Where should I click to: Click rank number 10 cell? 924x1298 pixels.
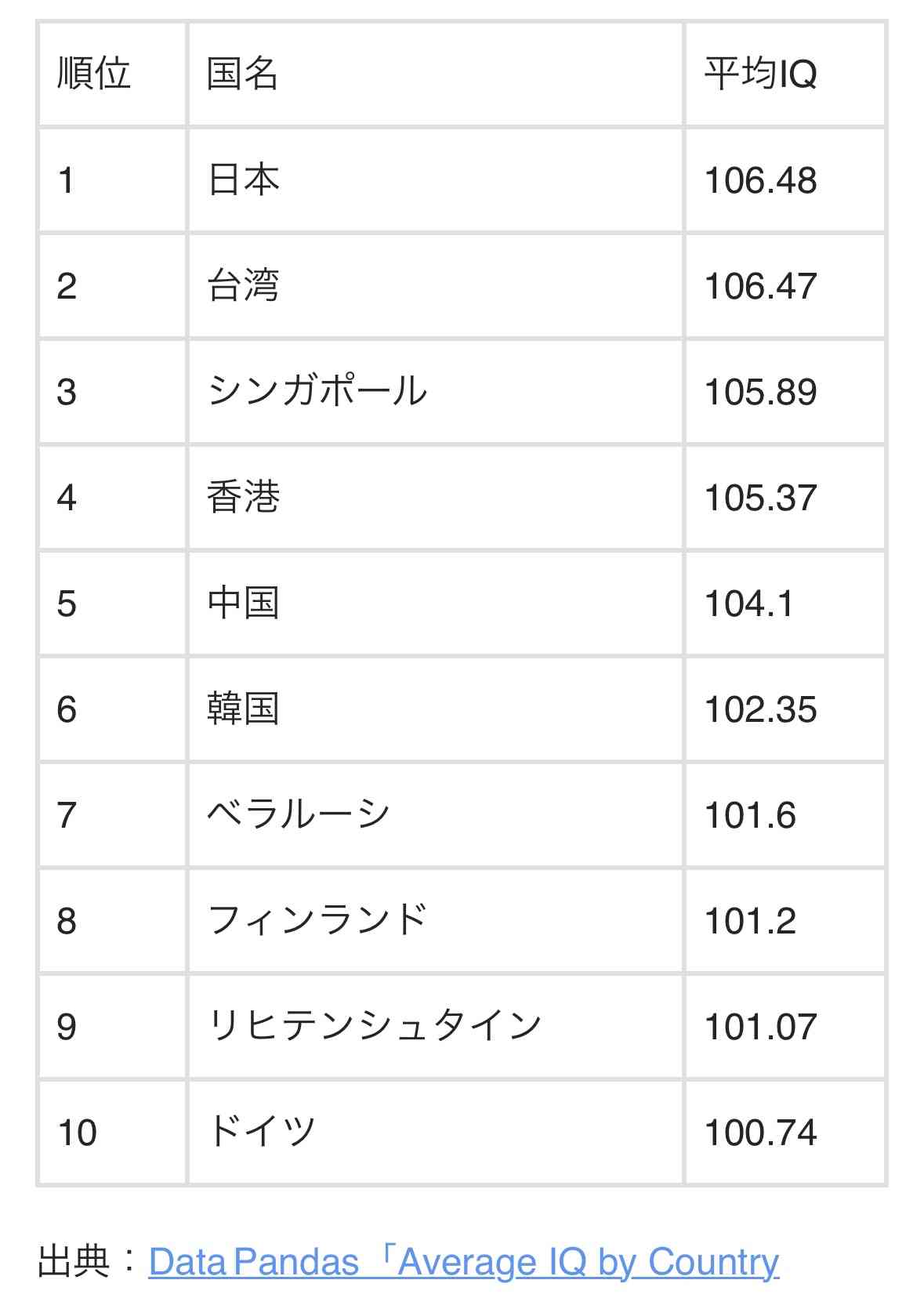pyautogui.click(x=78, y=1133)
